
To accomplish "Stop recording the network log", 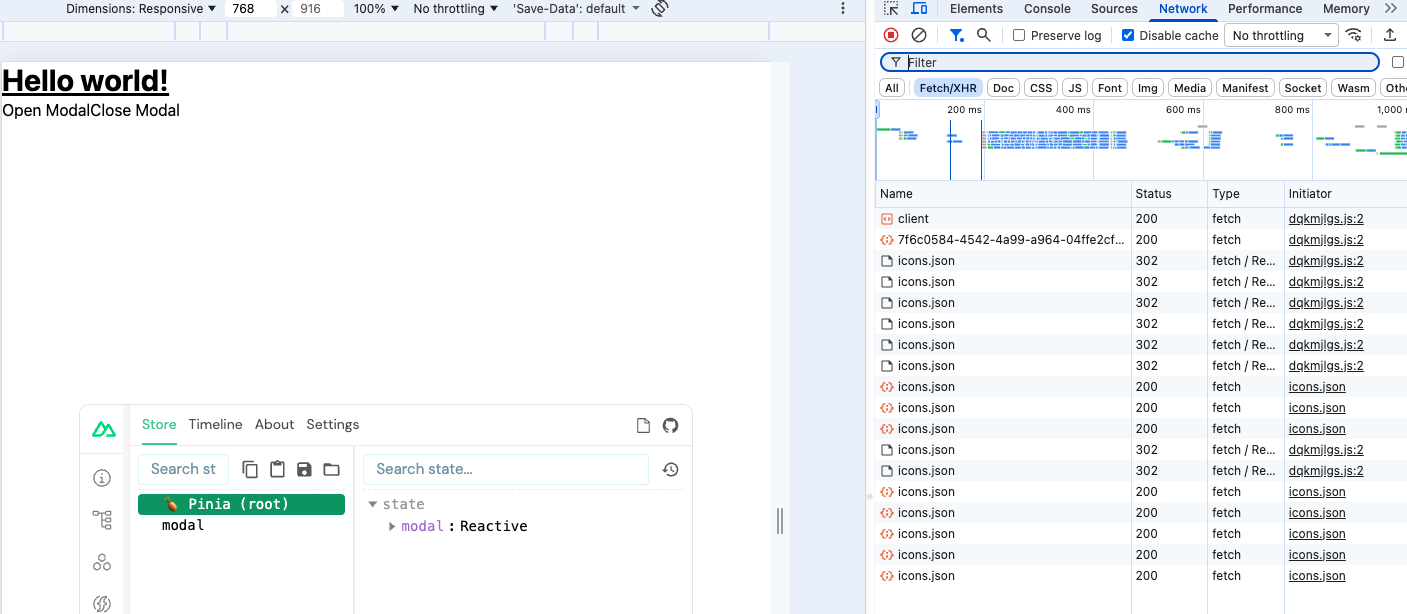I will point(891,35).
